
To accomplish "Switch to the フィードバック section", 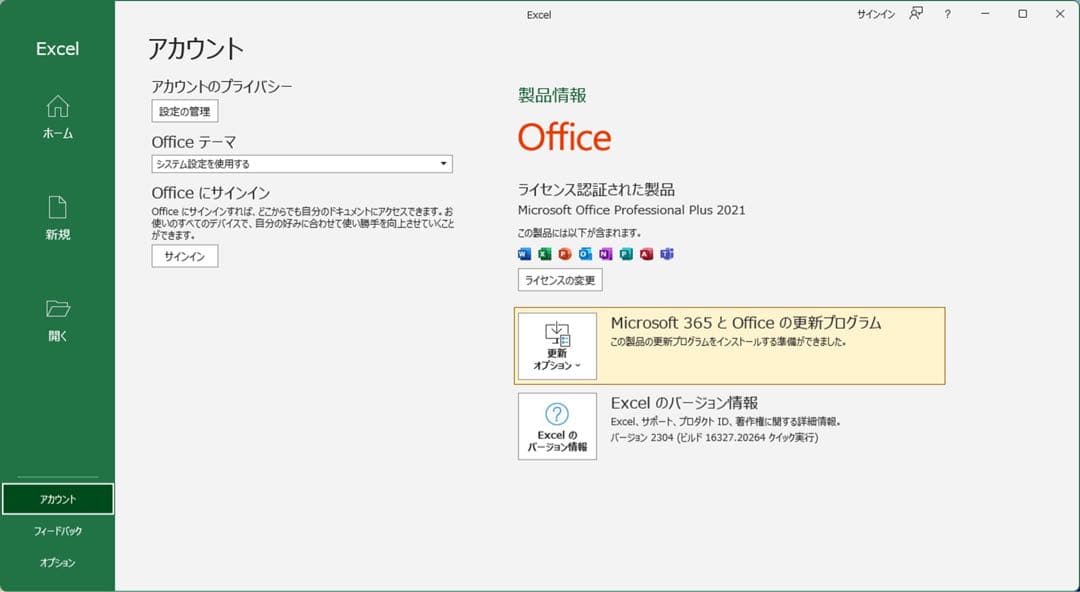I will pos(58,530).
